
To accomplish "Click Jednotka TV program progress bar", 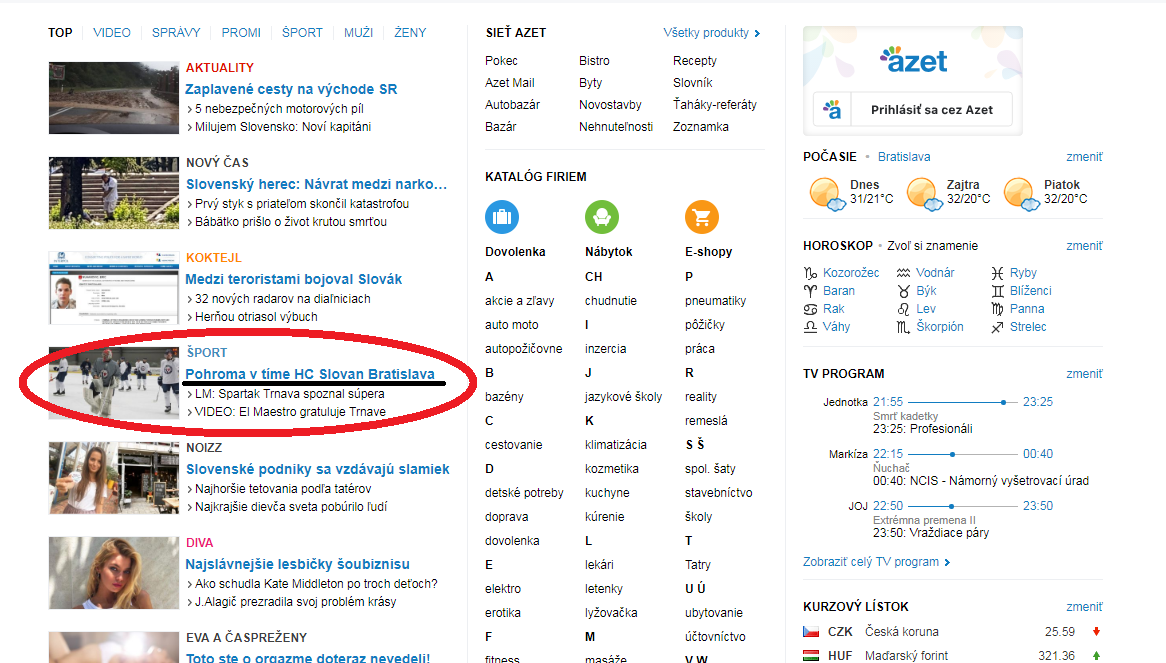I will [963, 402].
